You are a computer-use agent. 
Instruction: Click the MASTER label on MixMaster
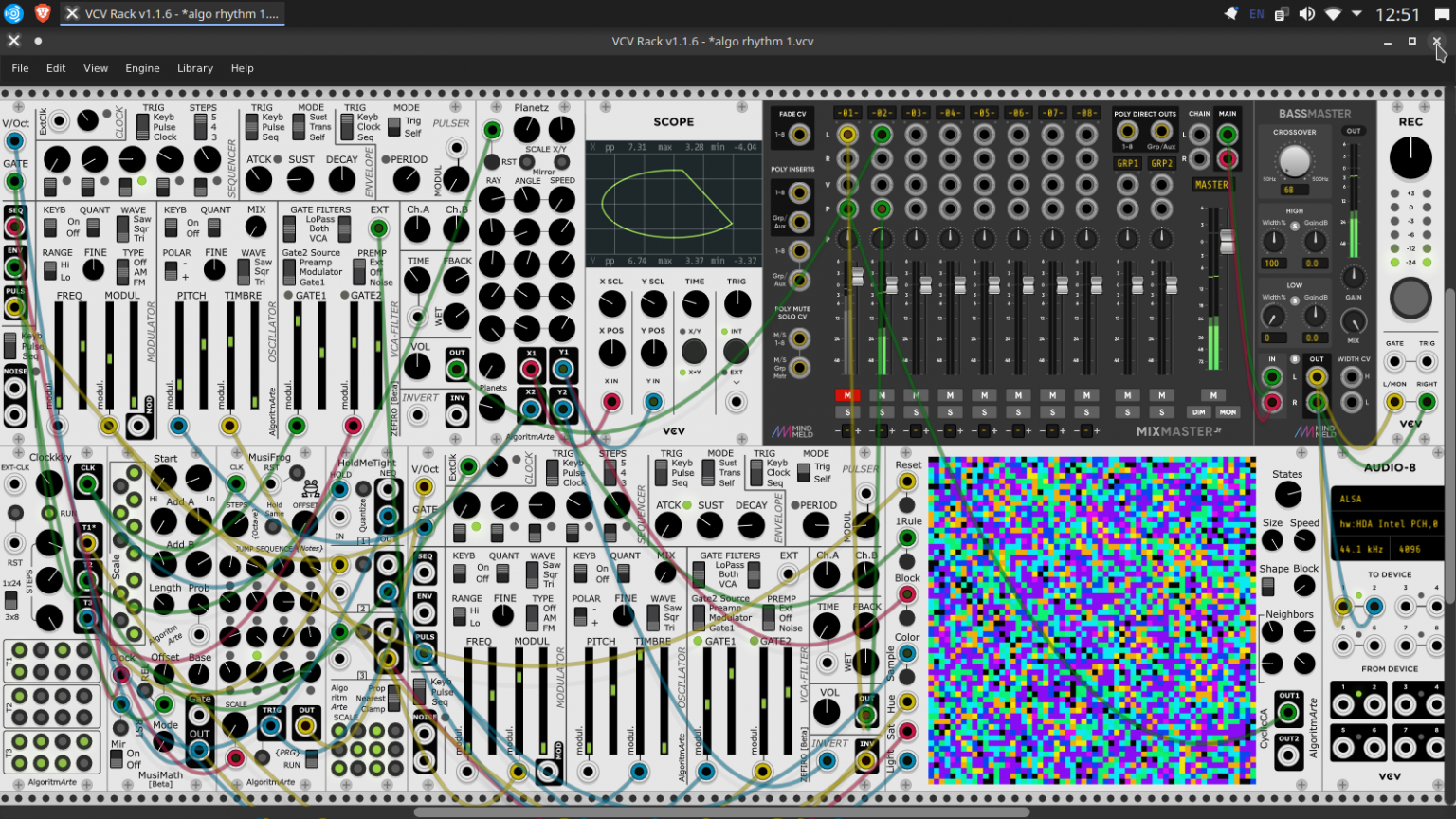point(1211,185)
